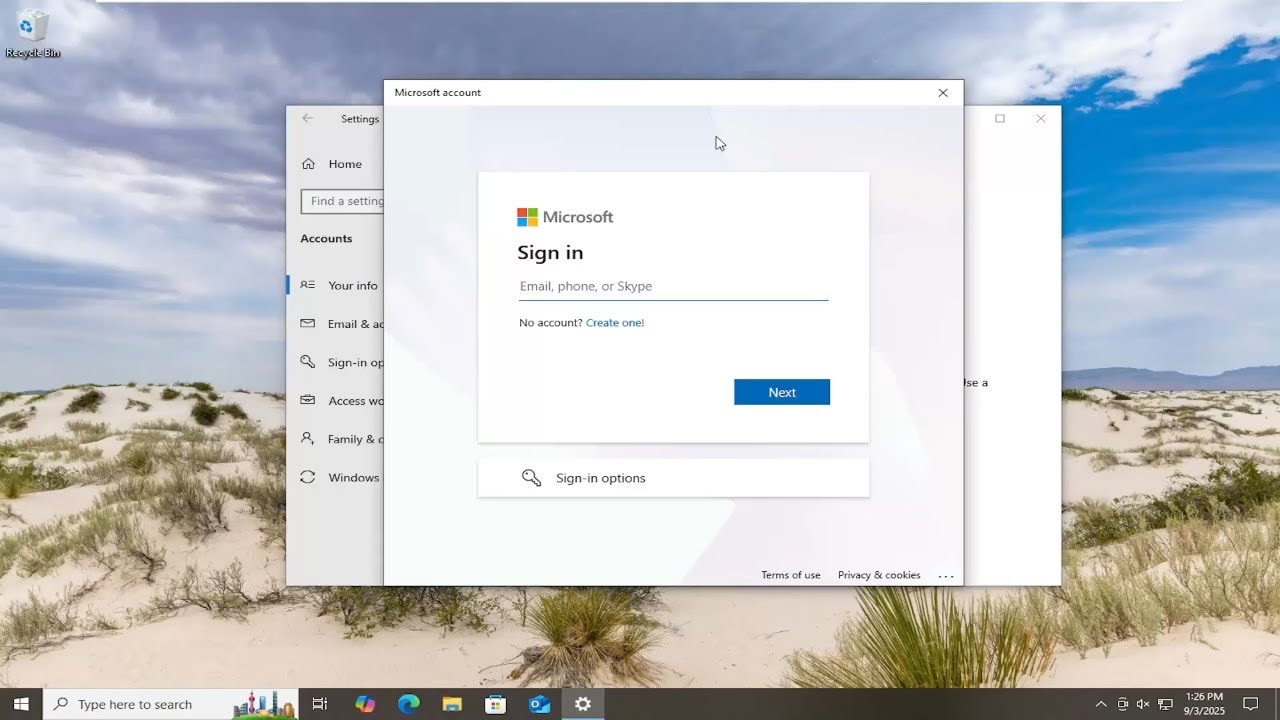Click the Microsoft logo
The image size is (1280, 720).
coord(565,217)
